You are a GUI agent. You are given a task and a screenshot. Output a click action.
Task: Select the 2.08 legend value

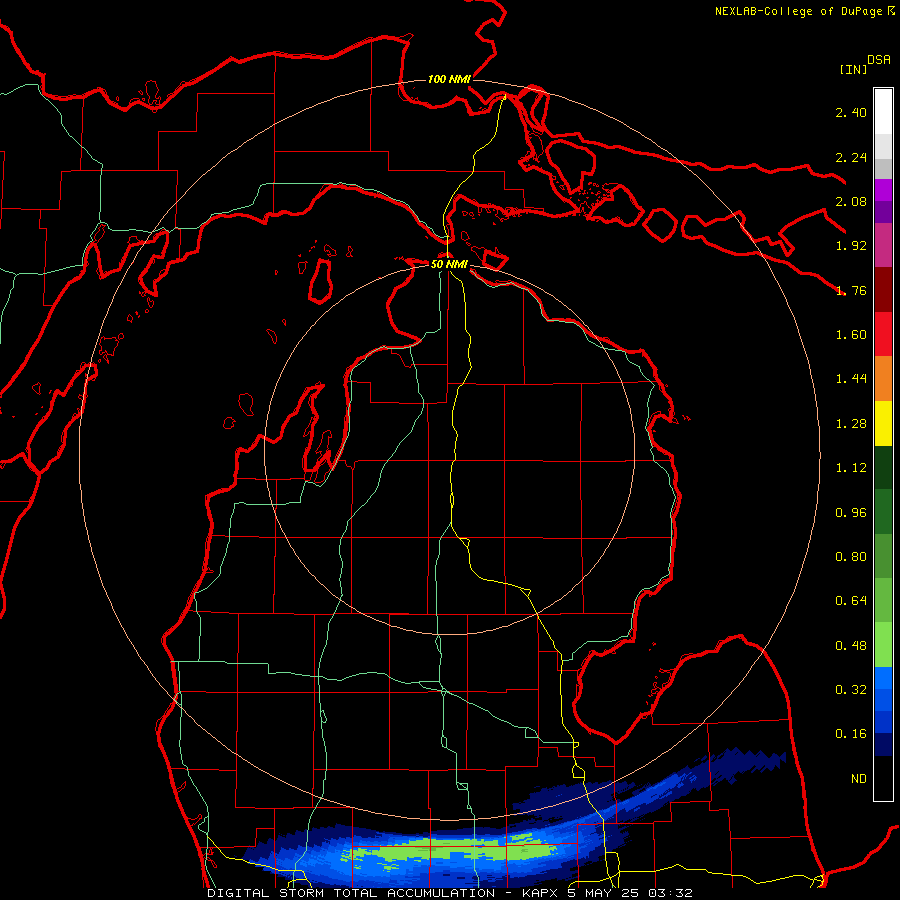(851, 201)
